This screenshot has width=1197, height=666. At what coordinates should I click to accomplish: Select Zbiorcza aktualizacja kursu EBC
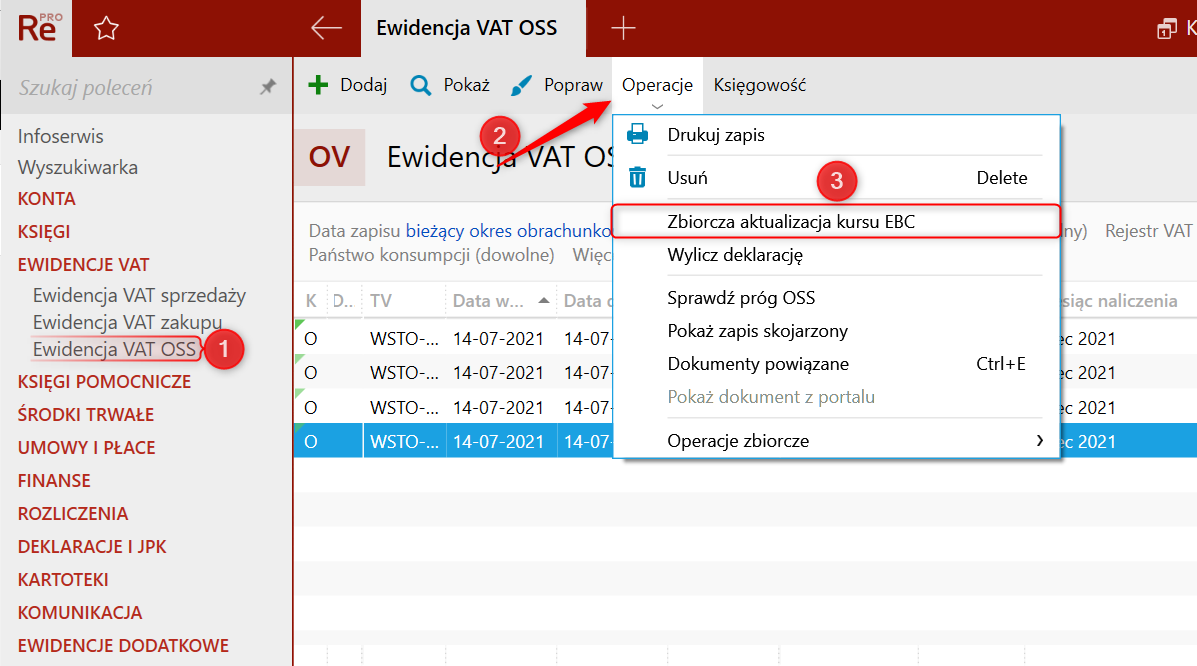[836, 221]
